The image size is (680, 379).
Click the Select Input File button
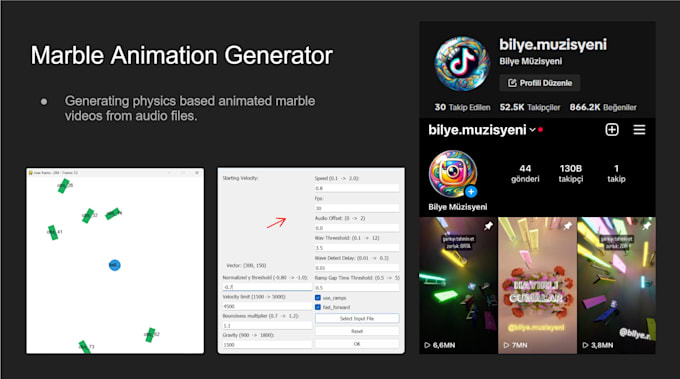[x=357, y=318]
